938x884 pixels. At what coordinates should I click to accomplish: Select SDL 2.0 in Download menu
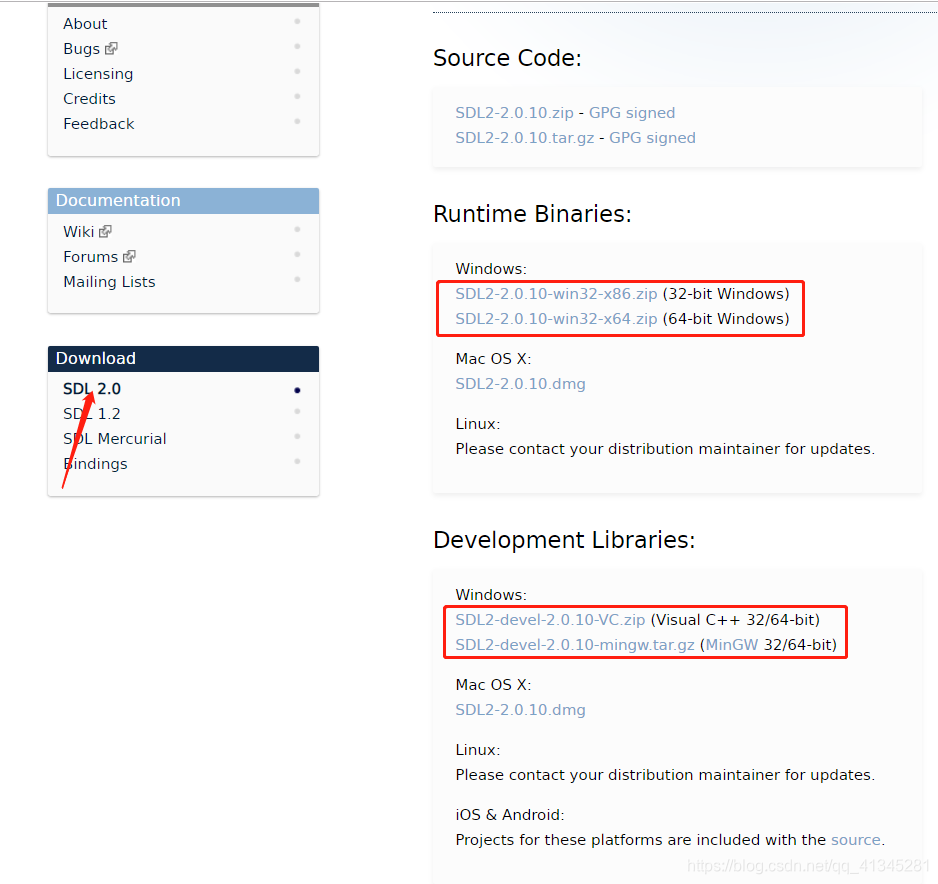(92, 389)
